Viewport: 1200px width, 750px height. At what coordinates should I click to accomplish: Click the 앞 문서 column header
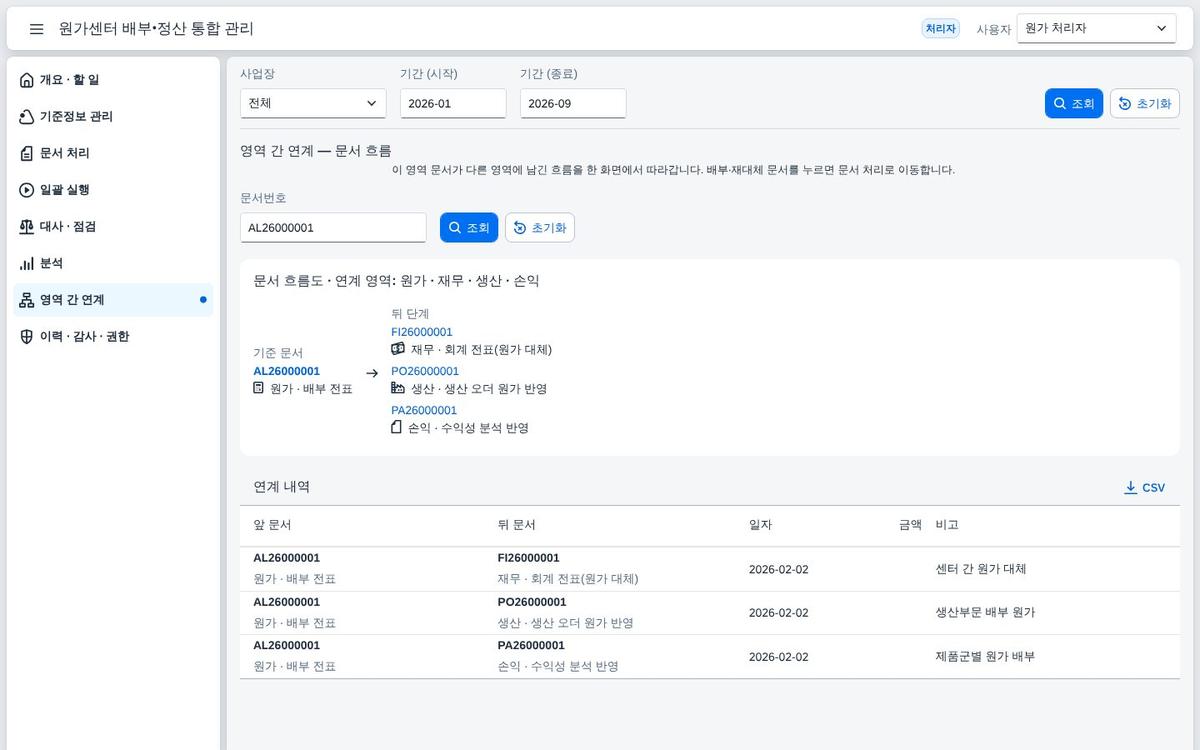[x=272, y=525]
